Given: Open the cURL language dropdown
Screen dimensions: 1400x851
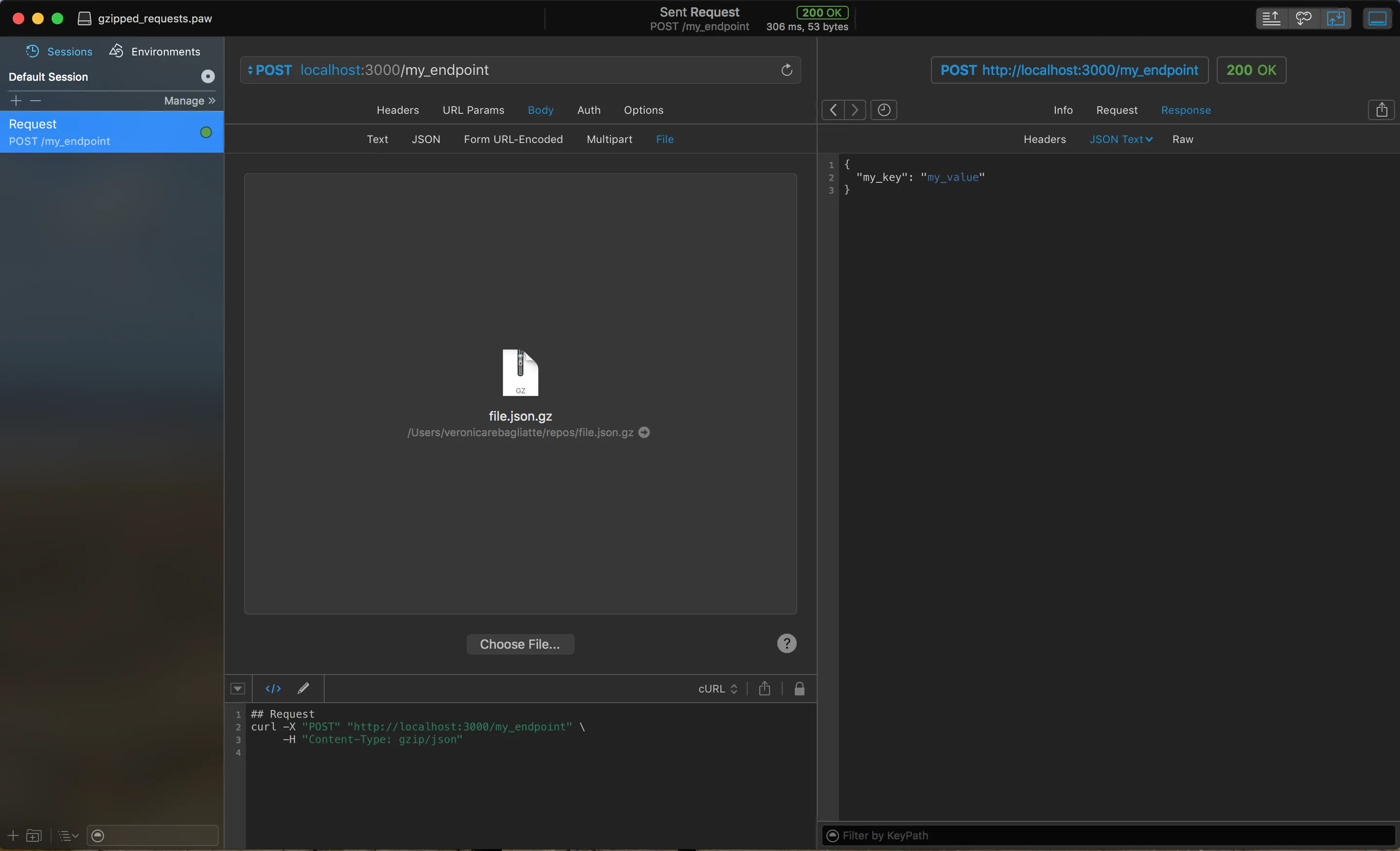Looking at the screenshot, I should (x=717, y=689).
